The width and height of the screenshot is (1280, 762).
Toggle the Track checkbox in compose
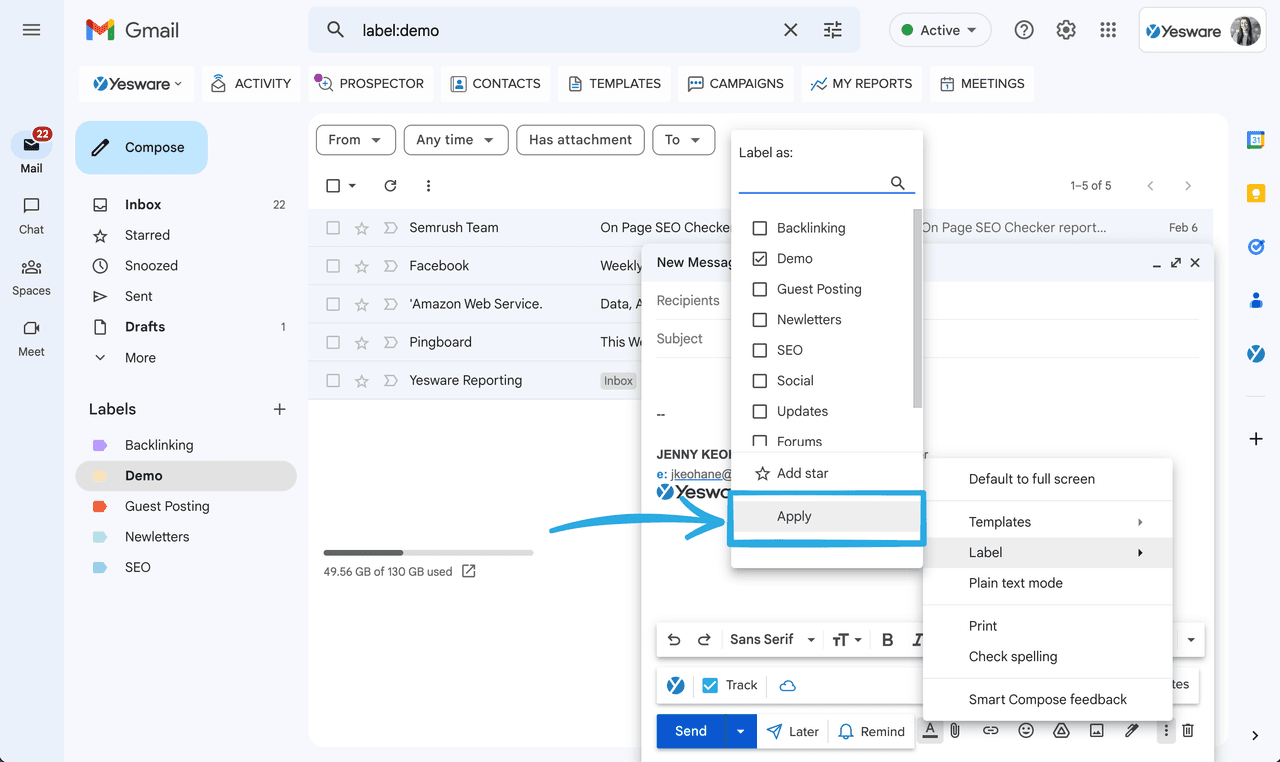tap(710, 685)
